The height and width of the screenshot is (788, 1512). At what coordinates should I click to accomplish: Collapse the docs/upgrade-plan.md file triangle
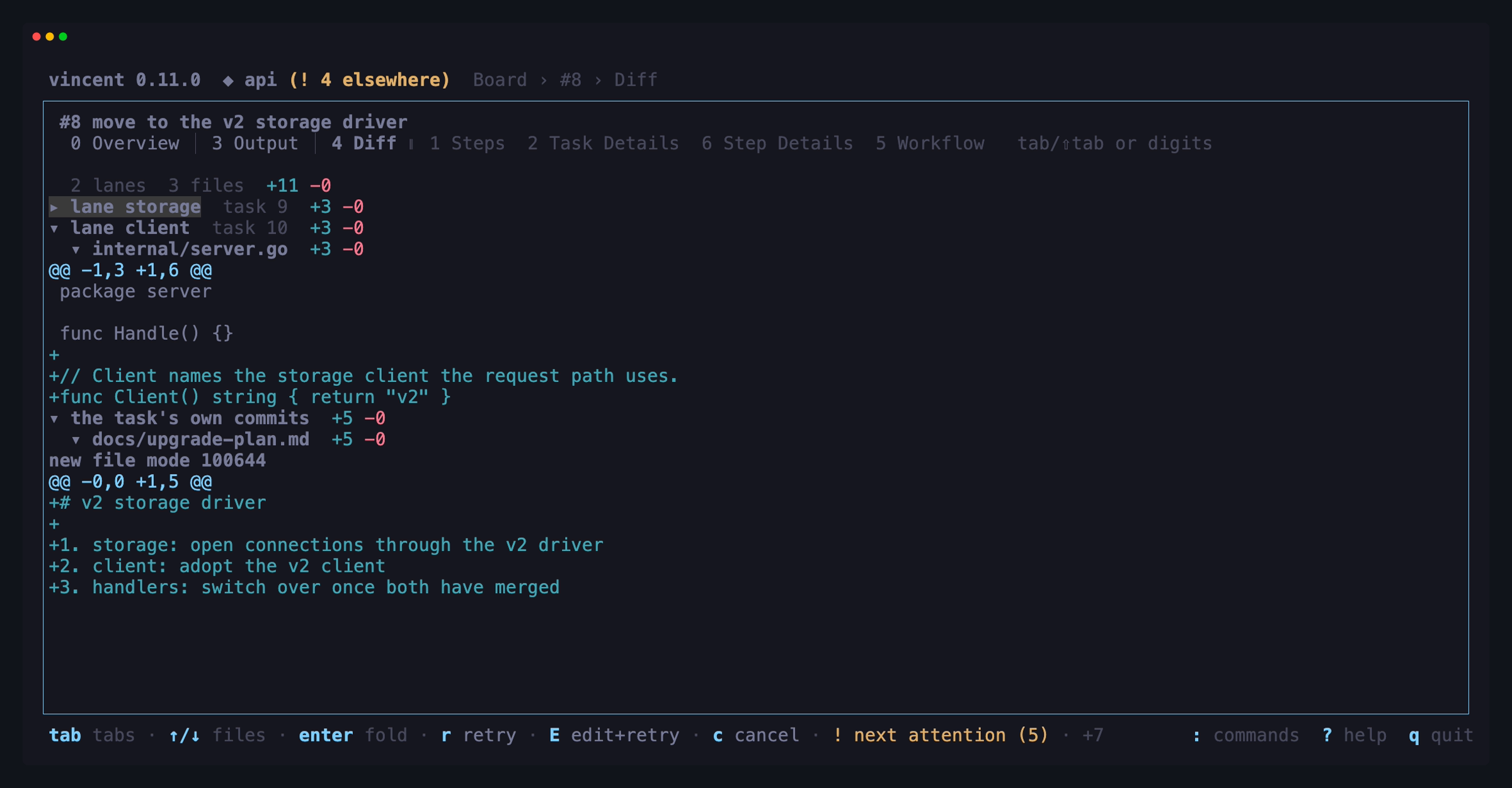(76, 440)
